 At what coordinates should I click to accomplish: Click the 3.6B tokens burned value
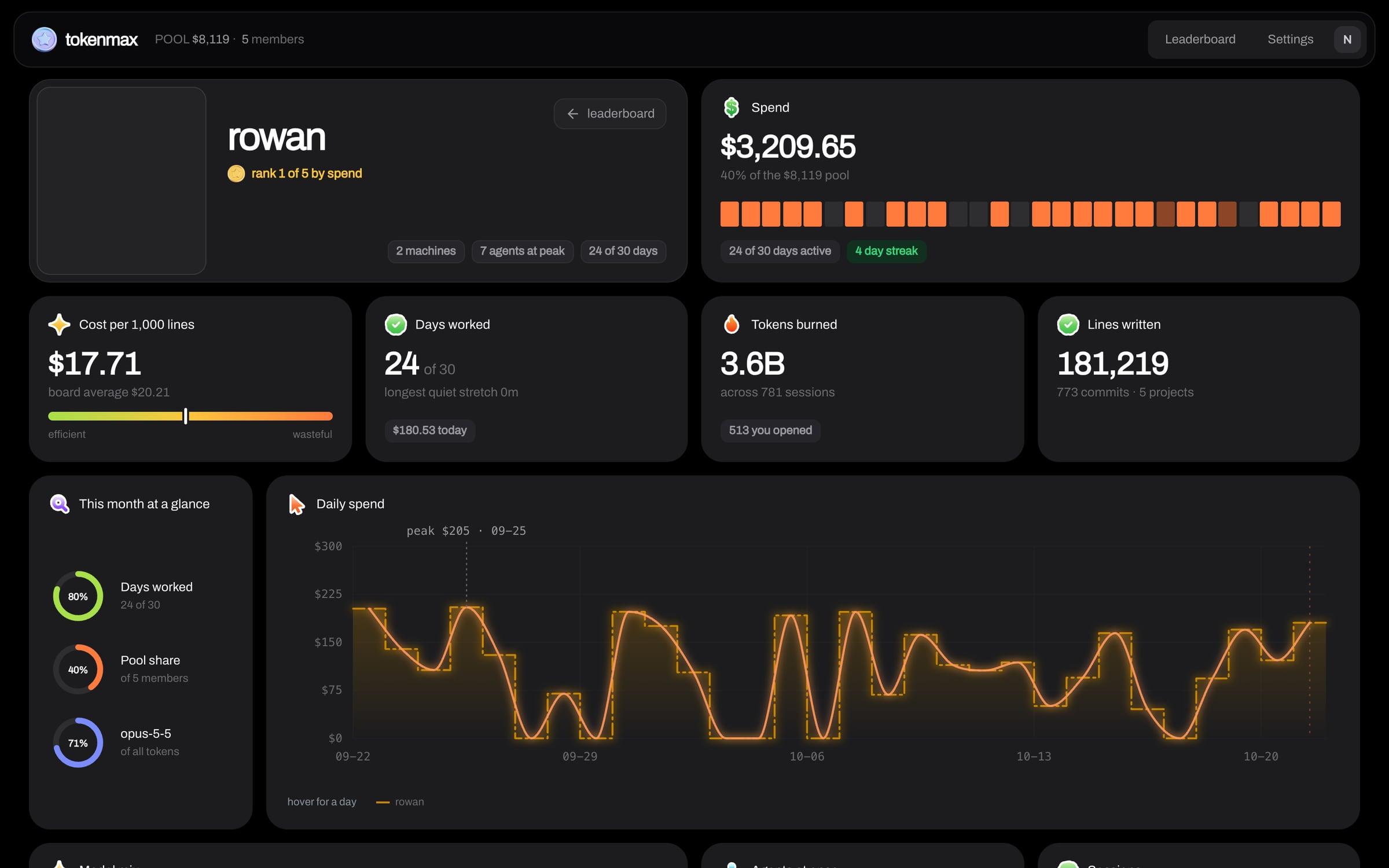click(752, 363)
